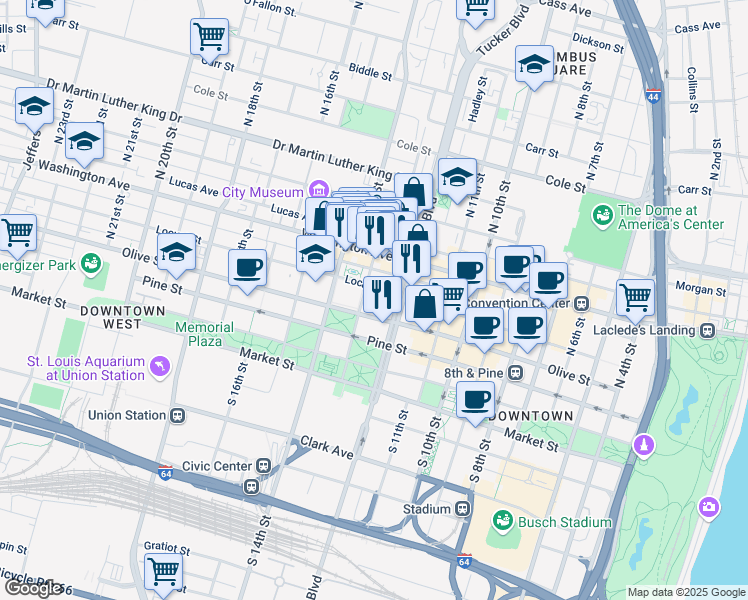Click Map data ©2025 Google attribution

tap(686, 593)
